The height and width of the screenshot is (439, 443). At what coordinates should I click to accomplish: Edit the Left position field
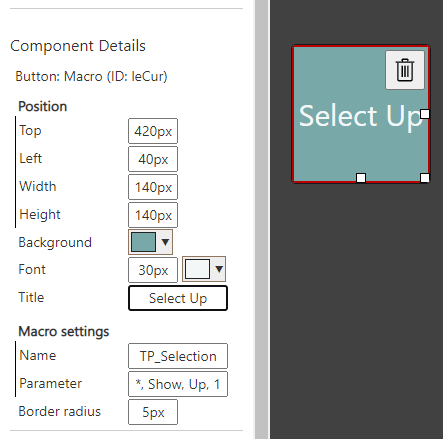(153, 159)
